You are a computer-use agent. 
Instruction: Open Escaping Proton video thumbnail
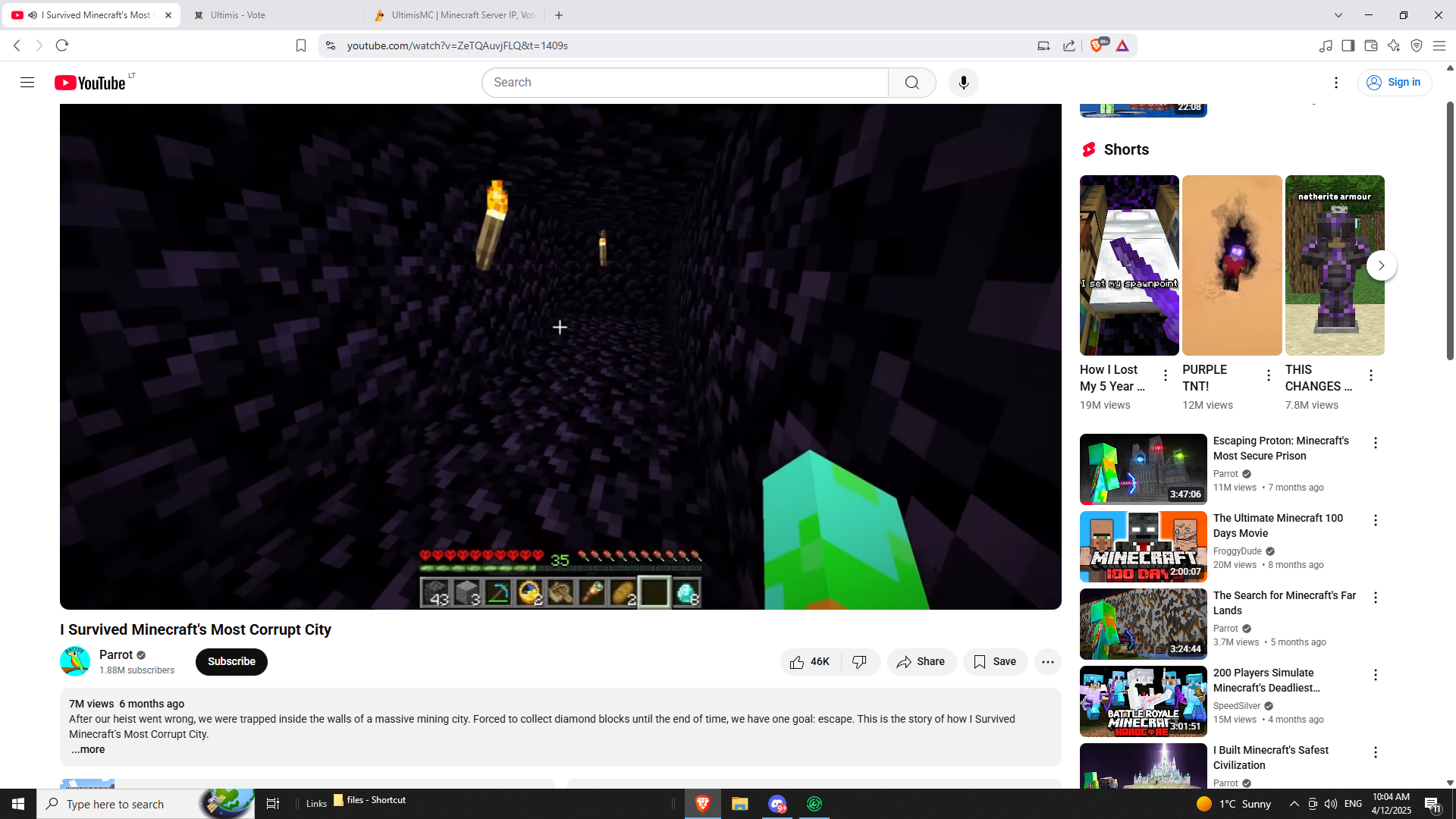click(x=1143, y=469)
